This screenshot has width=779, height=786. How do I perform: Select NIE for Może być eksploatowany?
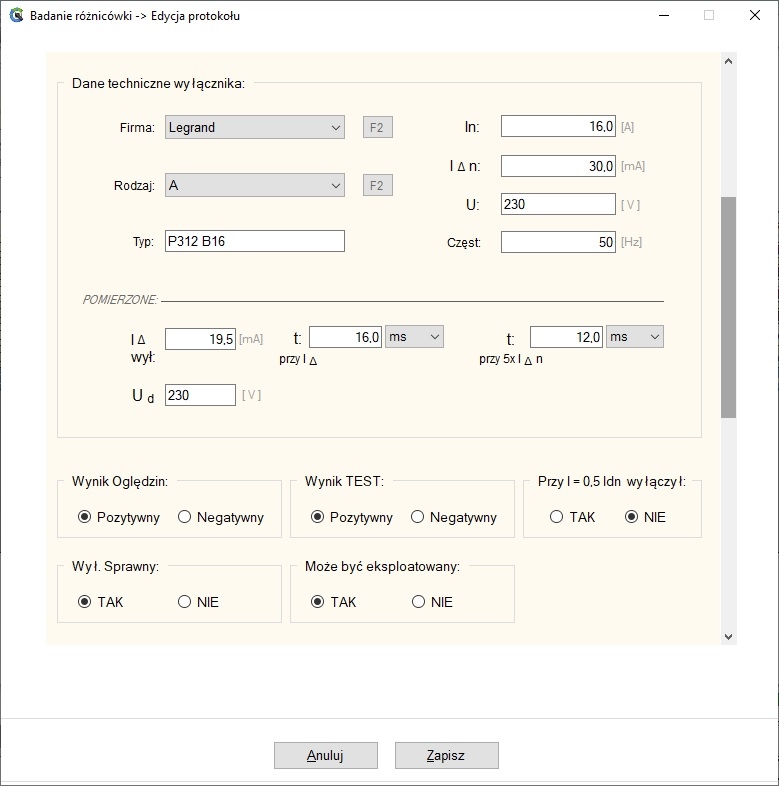(418, 602)
